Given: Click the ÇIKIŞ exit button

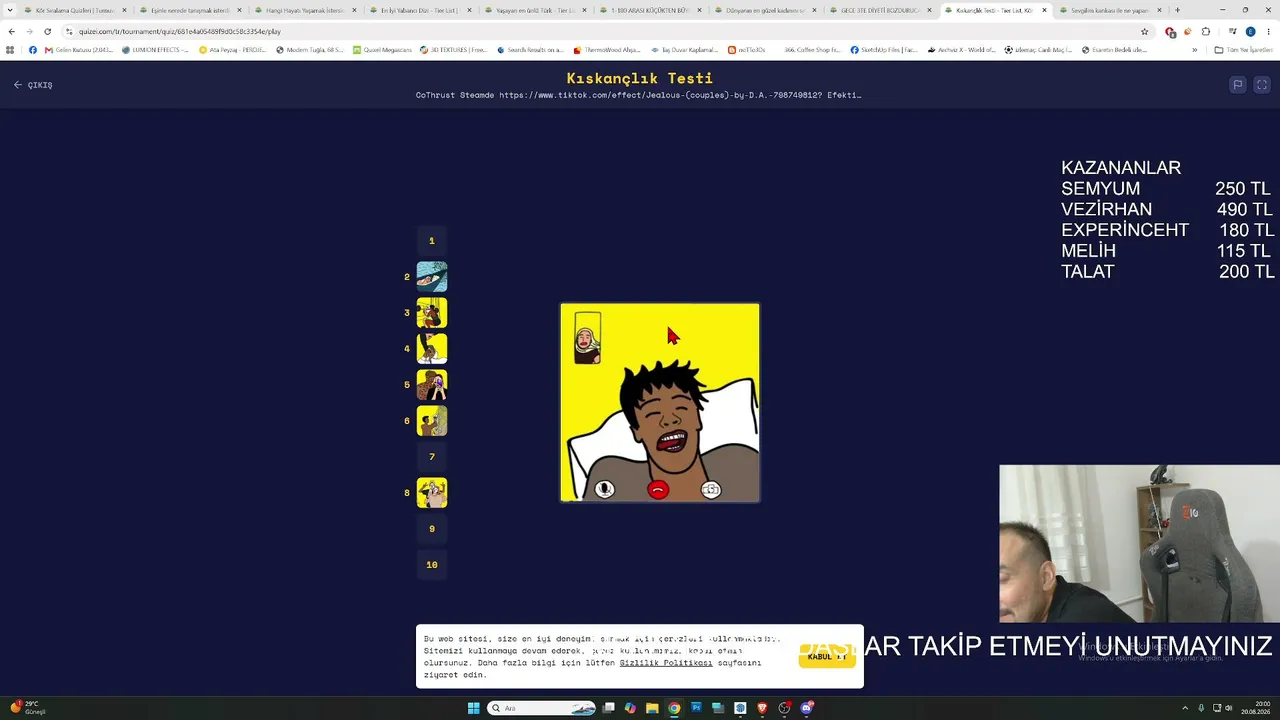Looking at the screenshot, I should [33, 85].
